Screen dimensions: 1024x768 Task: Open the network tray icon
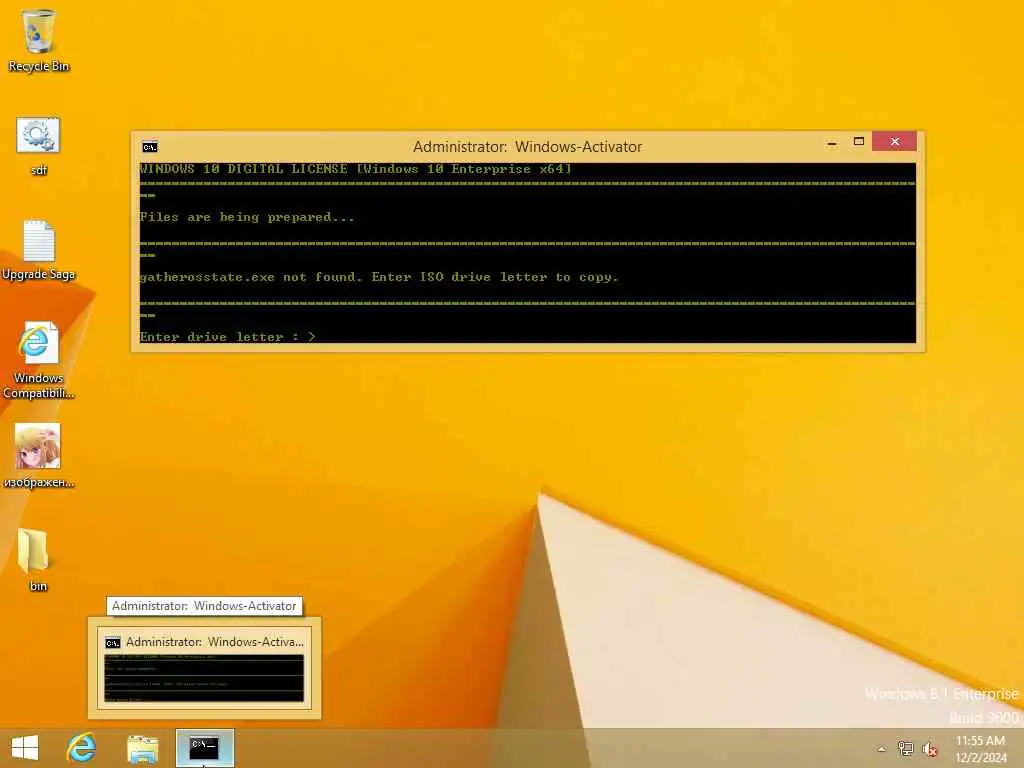tap(905, 748)
